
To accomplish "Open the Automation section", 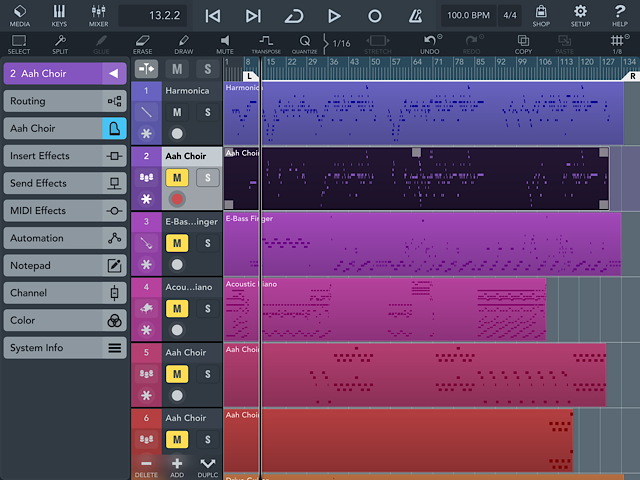I will (65, 238).
